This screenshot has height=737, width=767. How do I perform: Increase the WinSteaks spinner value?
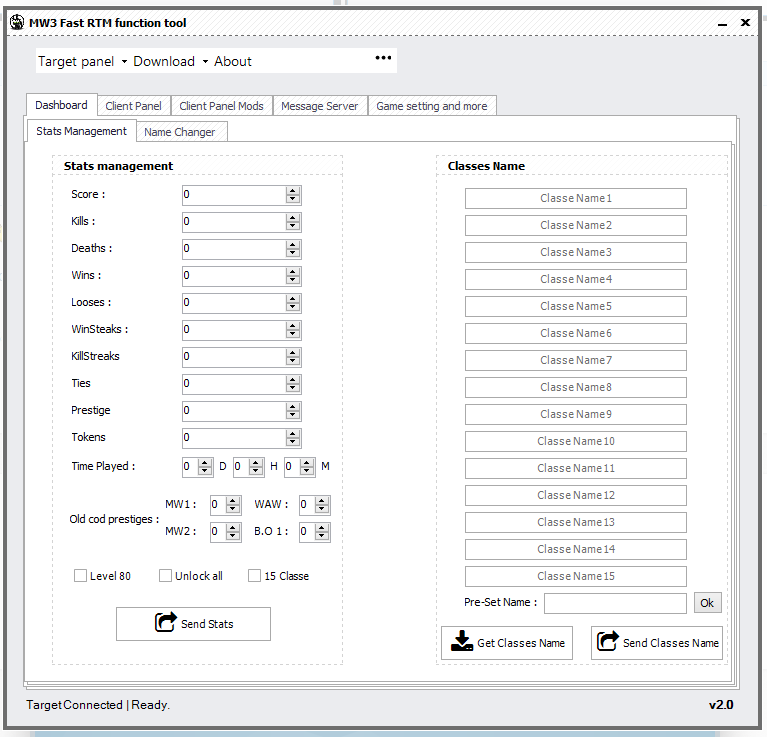click(293, 326)
